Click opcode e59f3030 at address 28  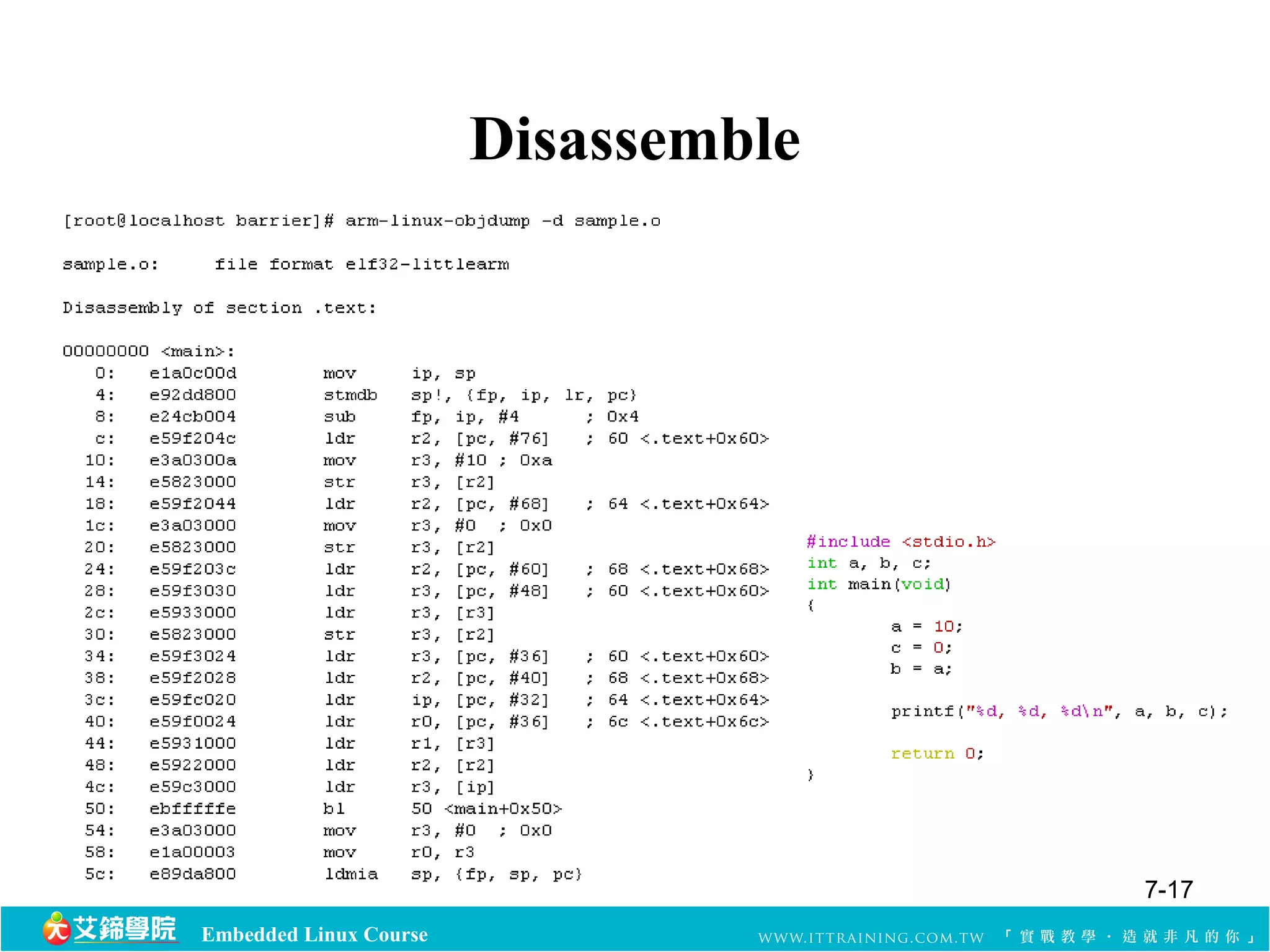tap(193, 591)
